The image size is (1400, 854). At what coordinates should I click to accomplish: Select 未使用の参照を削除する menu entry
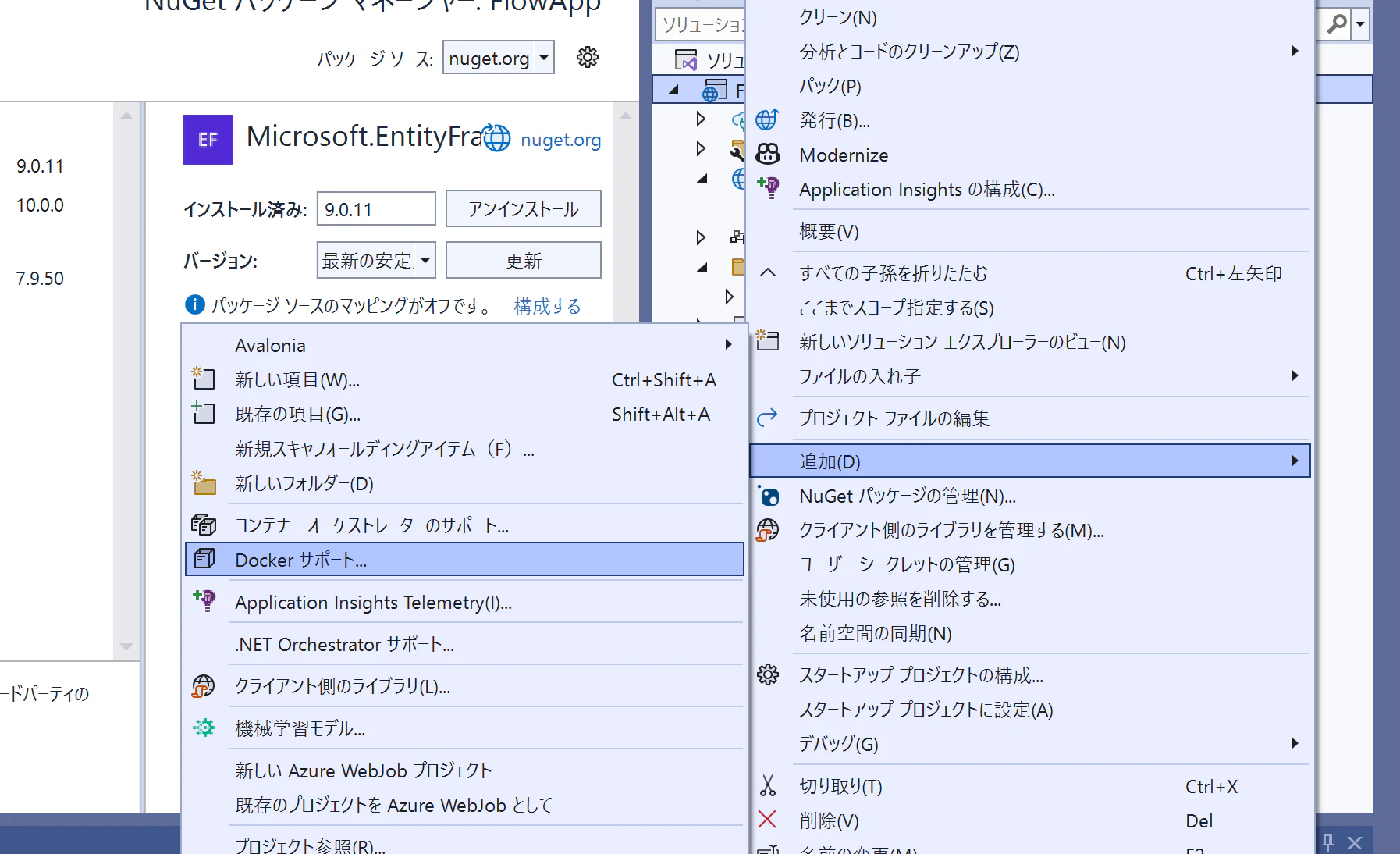[x=1029, y=599]
